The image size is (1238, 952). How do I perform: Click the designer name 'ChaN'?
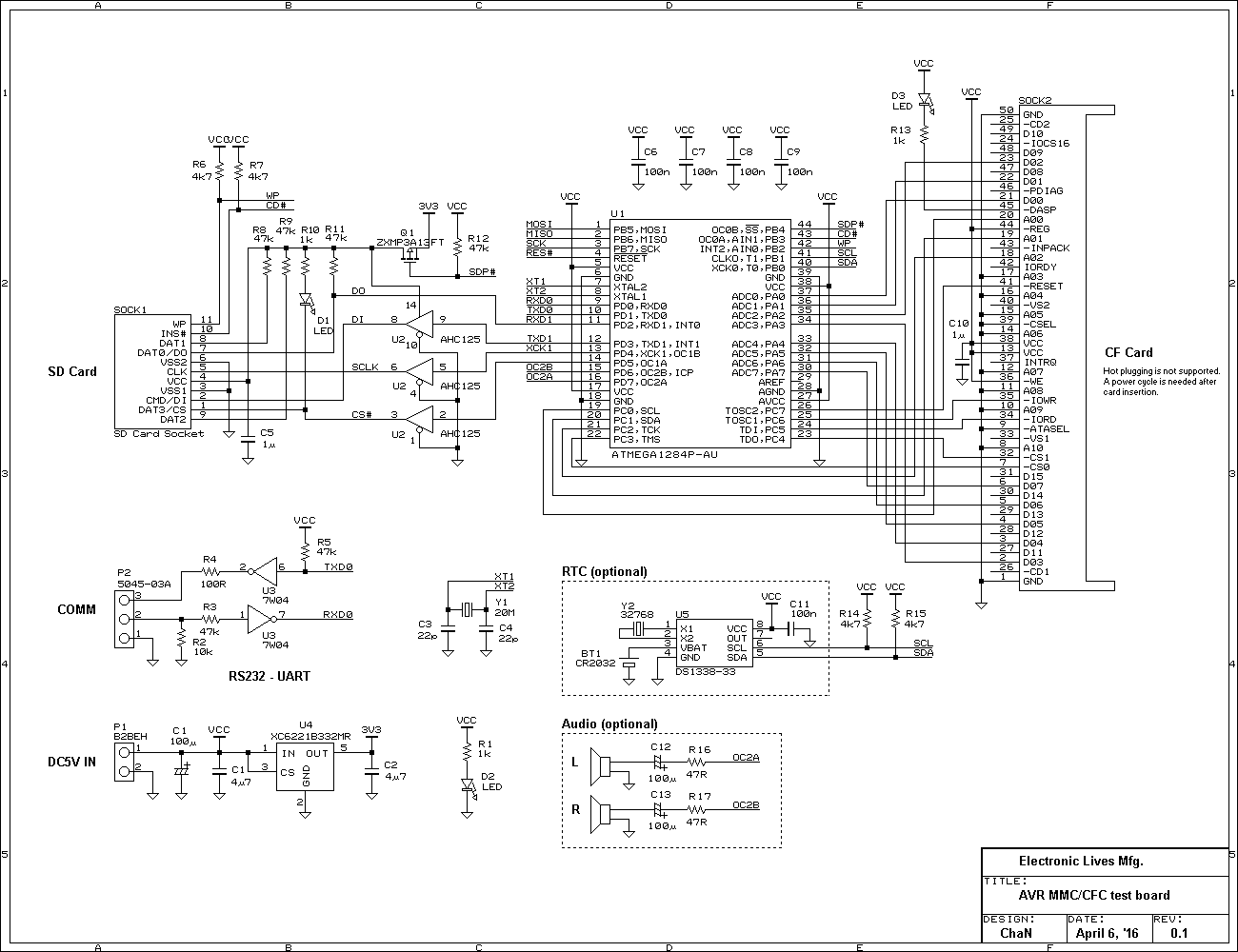1015,934
